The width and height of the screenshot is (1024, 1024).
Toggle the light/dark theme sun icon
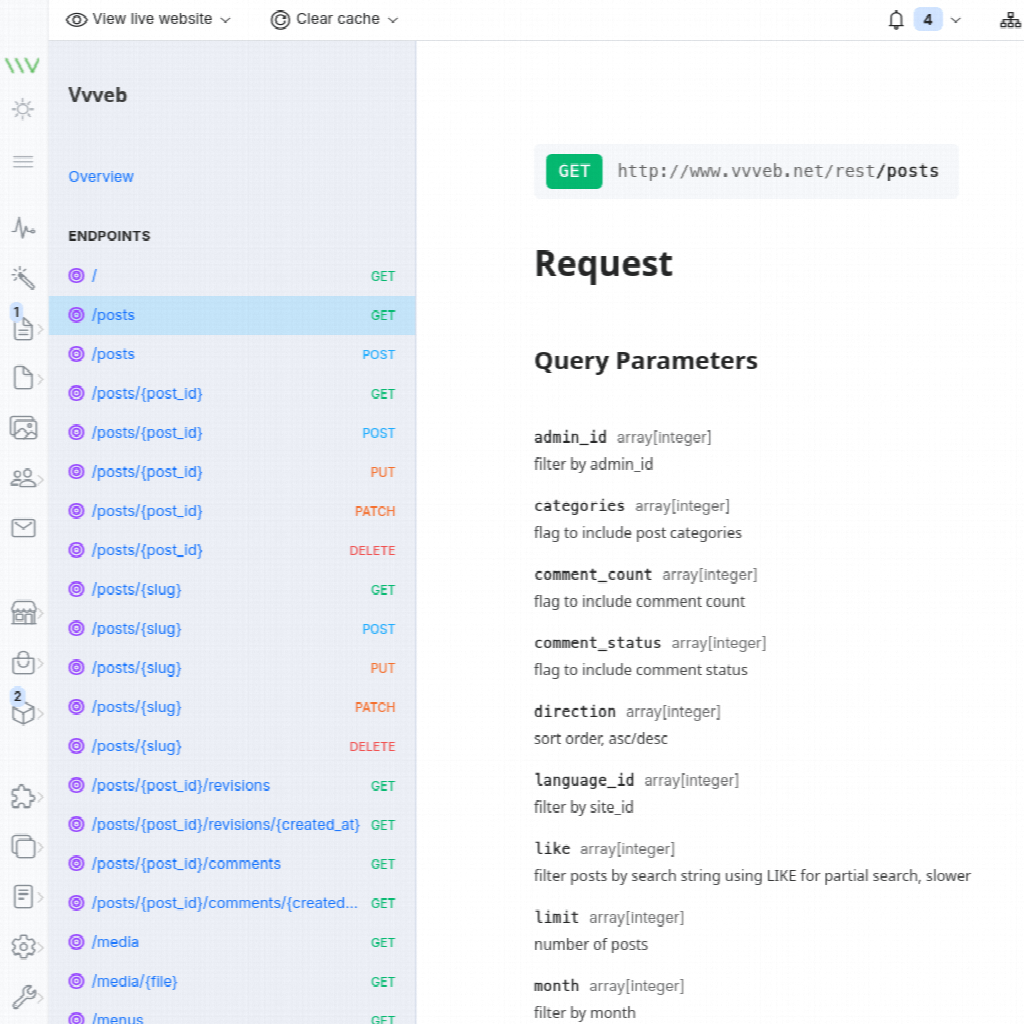23,110
